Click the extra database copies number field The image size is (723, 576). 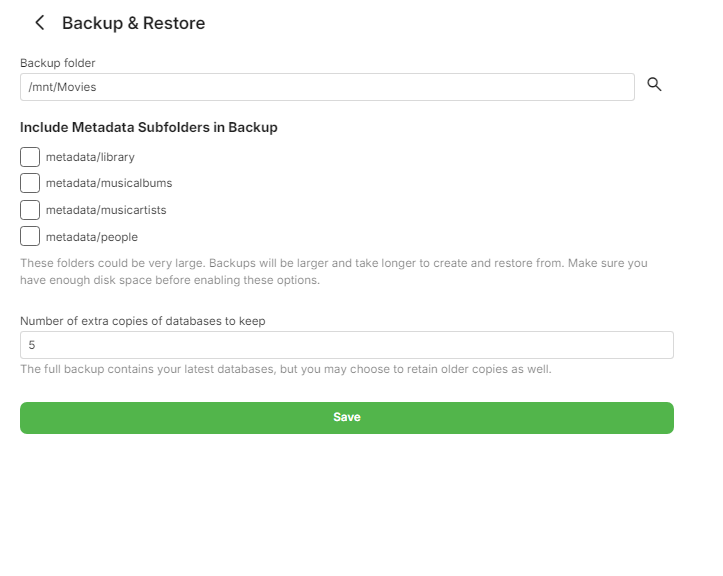(346, 345)
